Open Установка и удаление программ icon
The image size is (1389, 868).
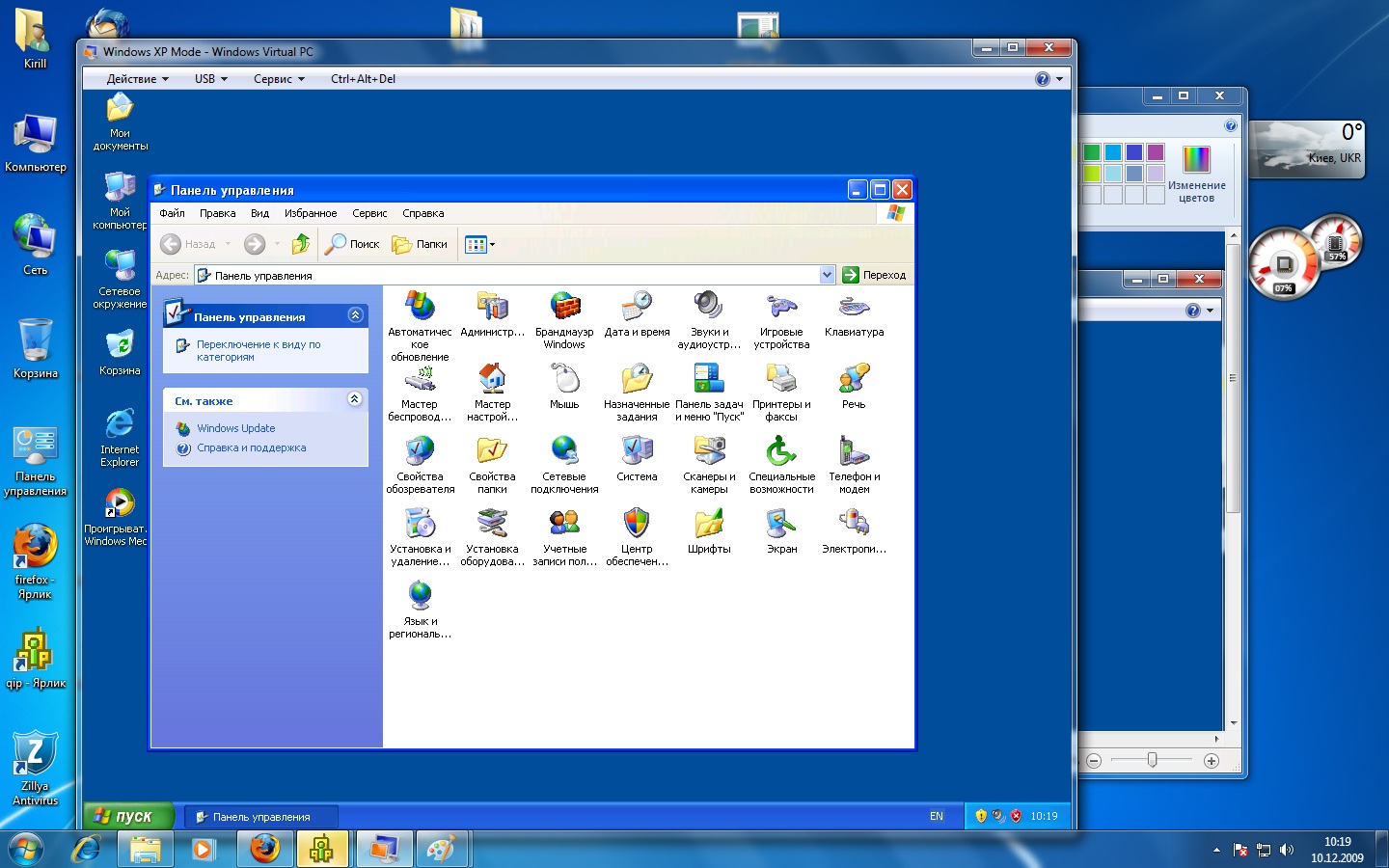(420, 537)
